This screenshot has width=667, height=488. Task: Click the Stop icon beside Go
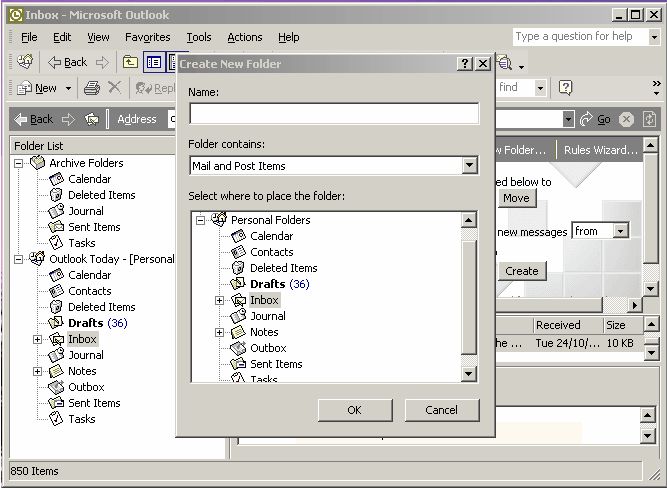(626, 120)
